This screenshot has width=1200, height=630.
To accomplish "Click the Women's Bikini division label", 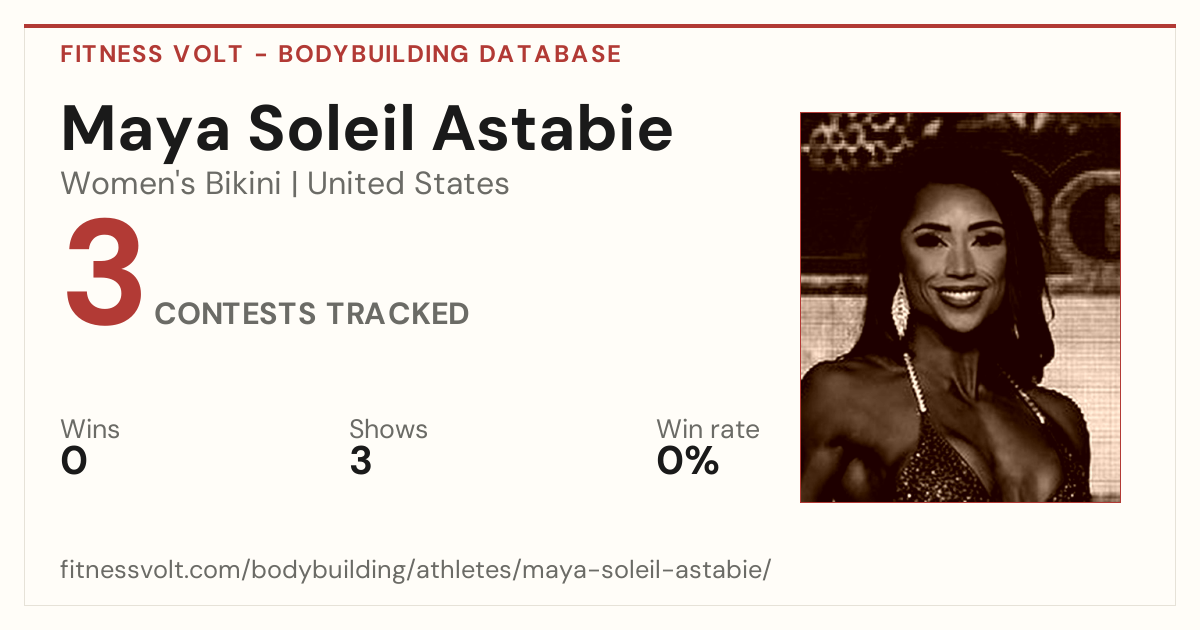I will click(x=171, y=184).
